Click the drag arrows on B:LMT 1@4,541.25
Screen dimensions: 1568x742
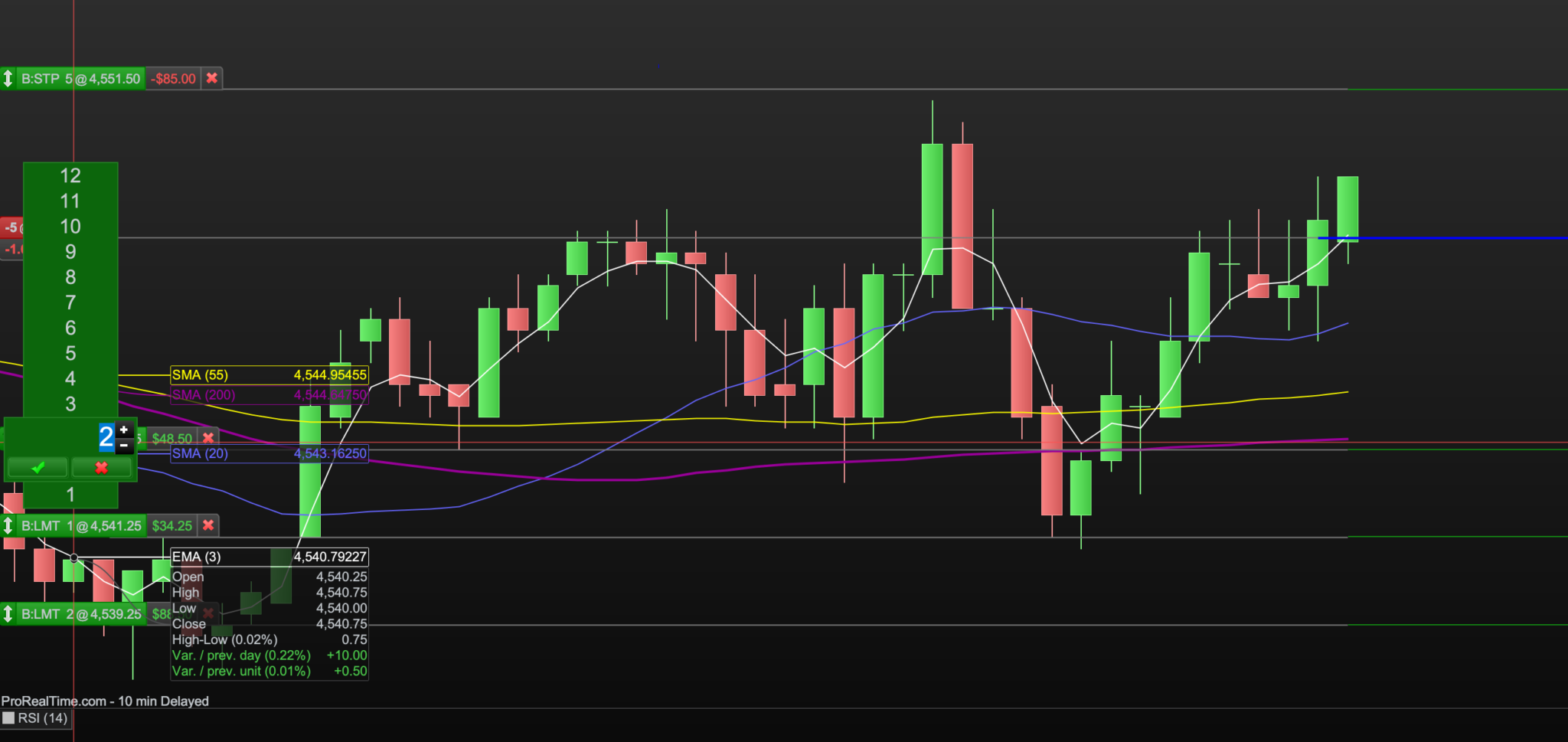click(8, 525)
